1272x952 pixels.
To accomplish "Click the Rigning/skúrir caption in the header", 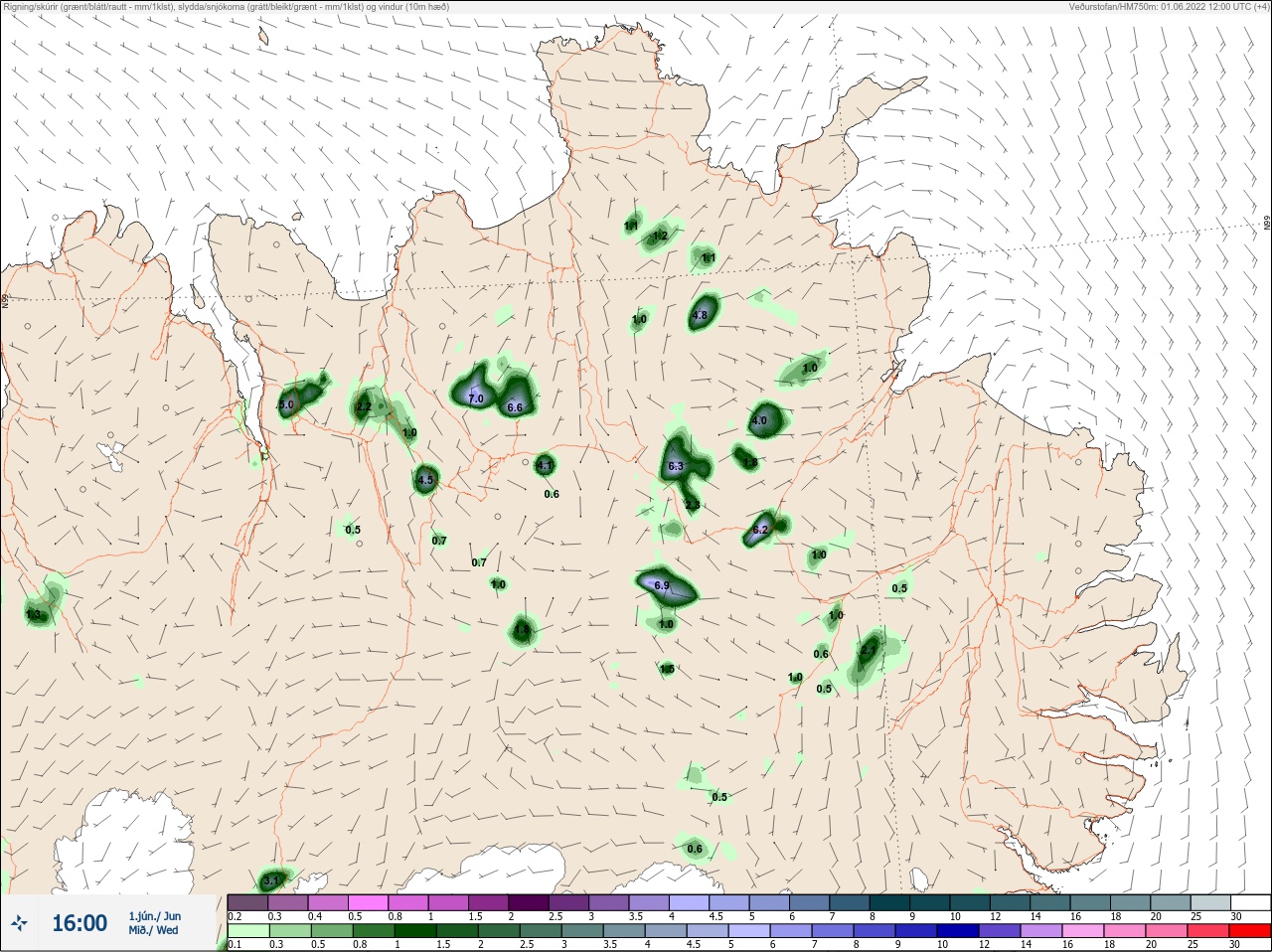I will [227, 6].
